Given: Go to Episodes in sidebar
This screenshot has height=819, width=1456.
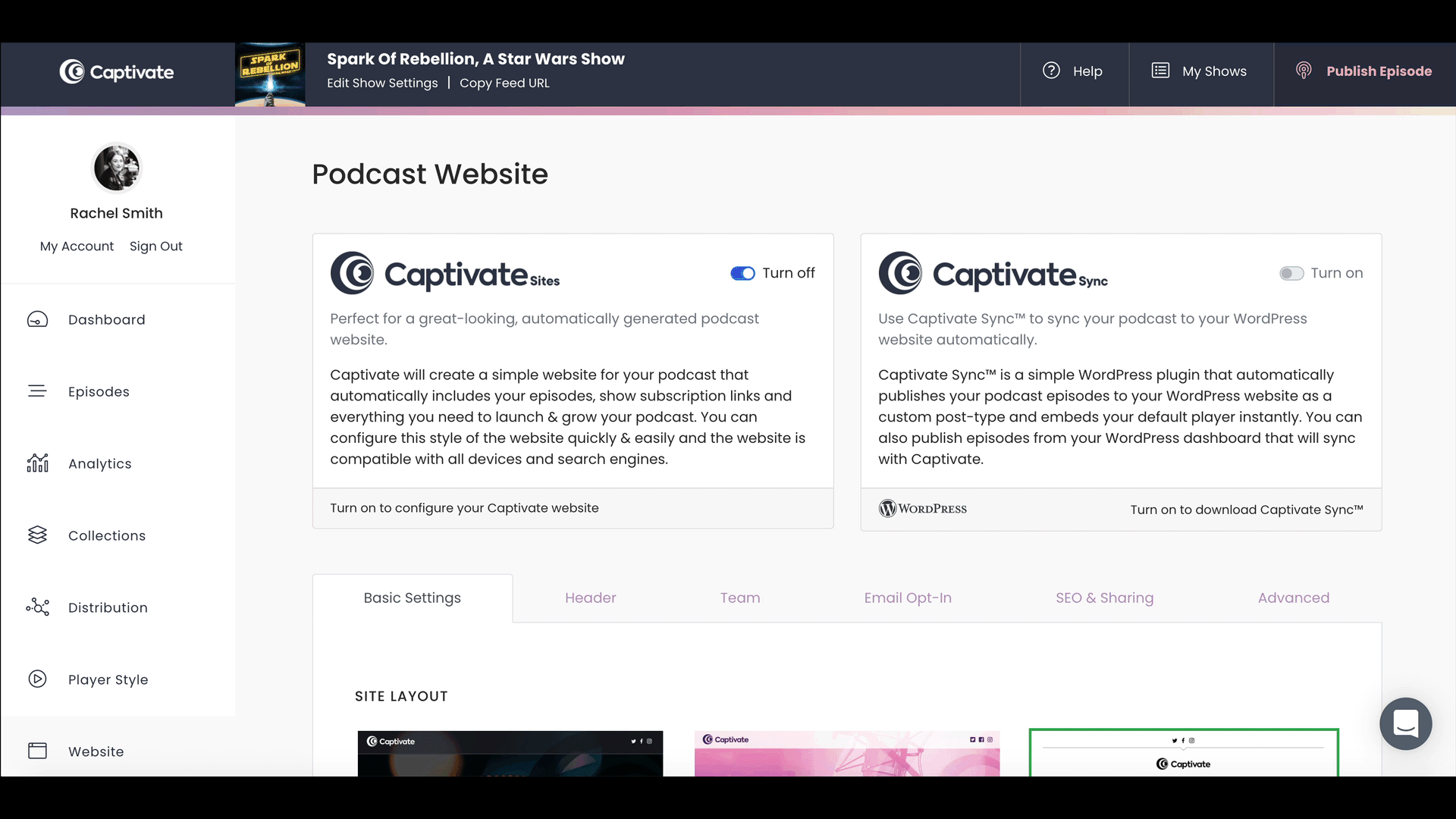Looking at the screenshot, I should pos(99,391).
